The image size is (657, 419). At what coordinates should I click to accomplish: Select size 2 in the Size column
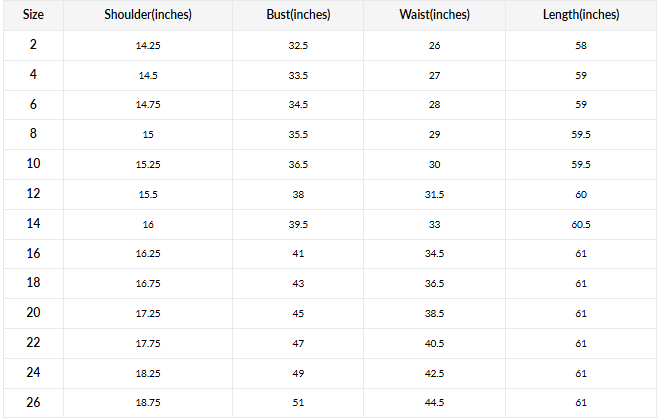33,44
